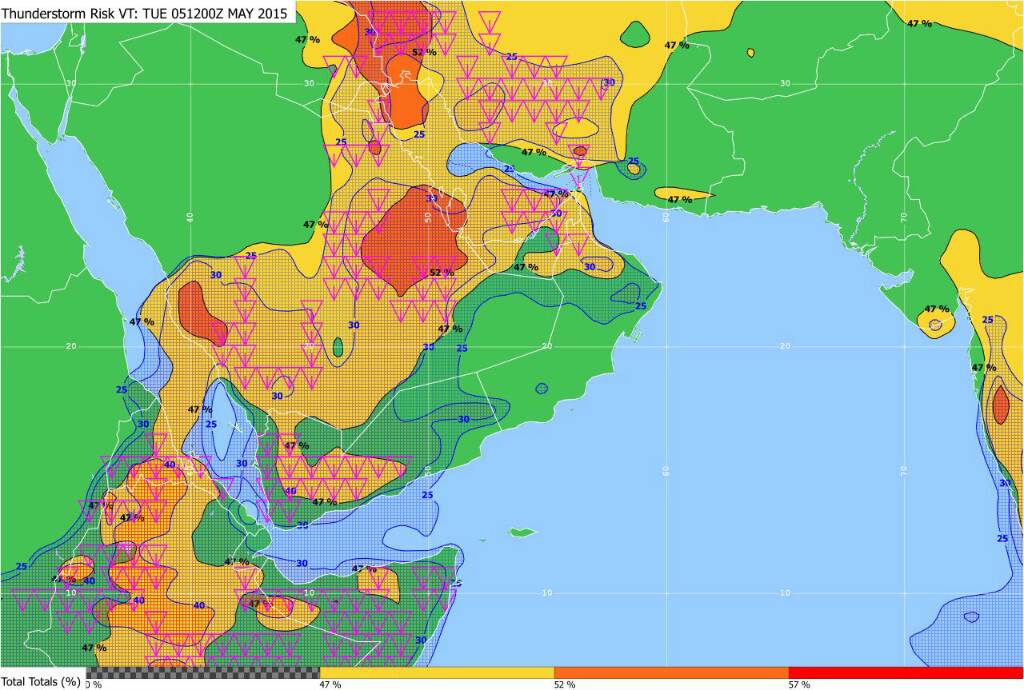
Task: Click the "Thunderstorm Risk VT" map title
Action: (x=148, y=13)
